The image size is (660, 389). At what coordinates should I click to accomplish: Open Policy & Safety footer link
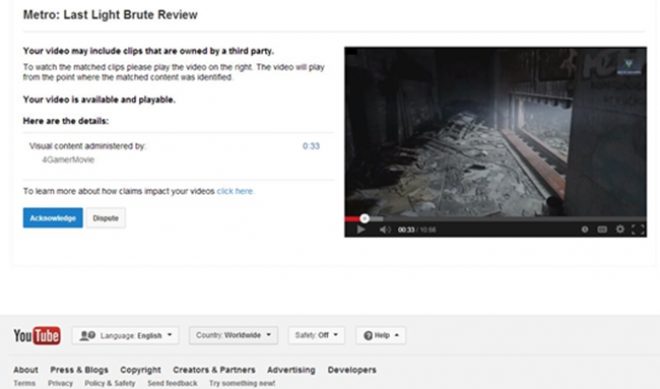(110, 383)
